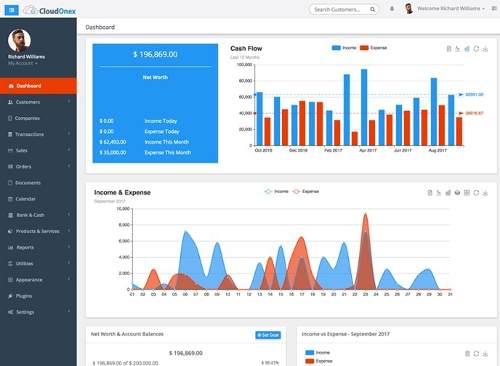Click the magnifier icon in customer search

(x=372, y=10)
